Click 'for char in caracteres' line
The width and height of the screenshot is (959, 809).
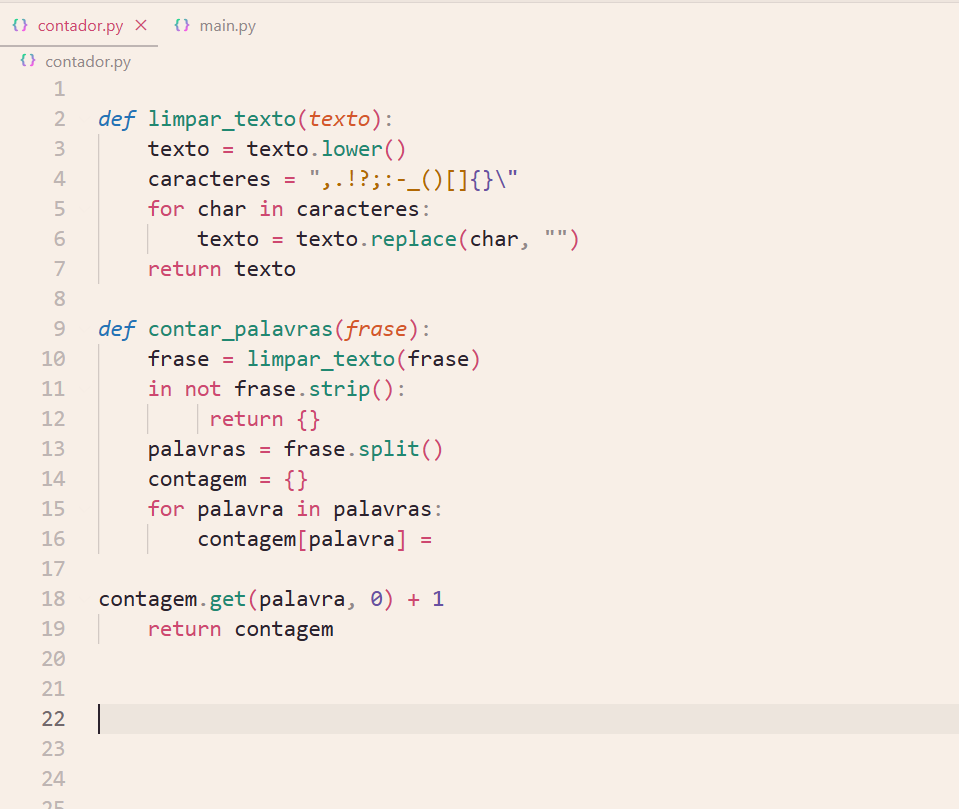[x=289, y=209]
